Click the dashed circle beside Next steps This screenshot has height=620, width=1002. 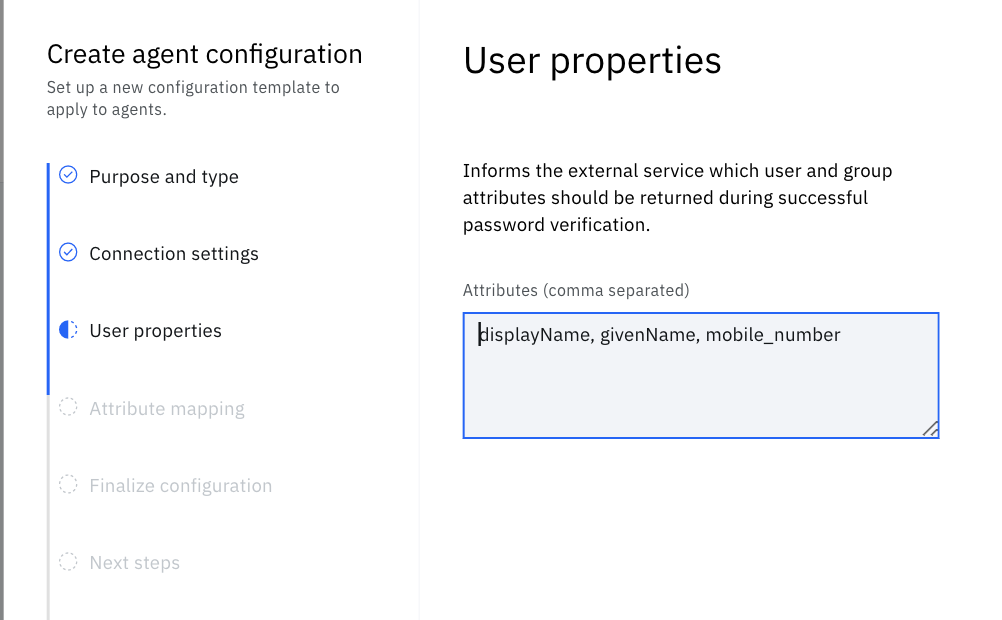coord(68,562)
